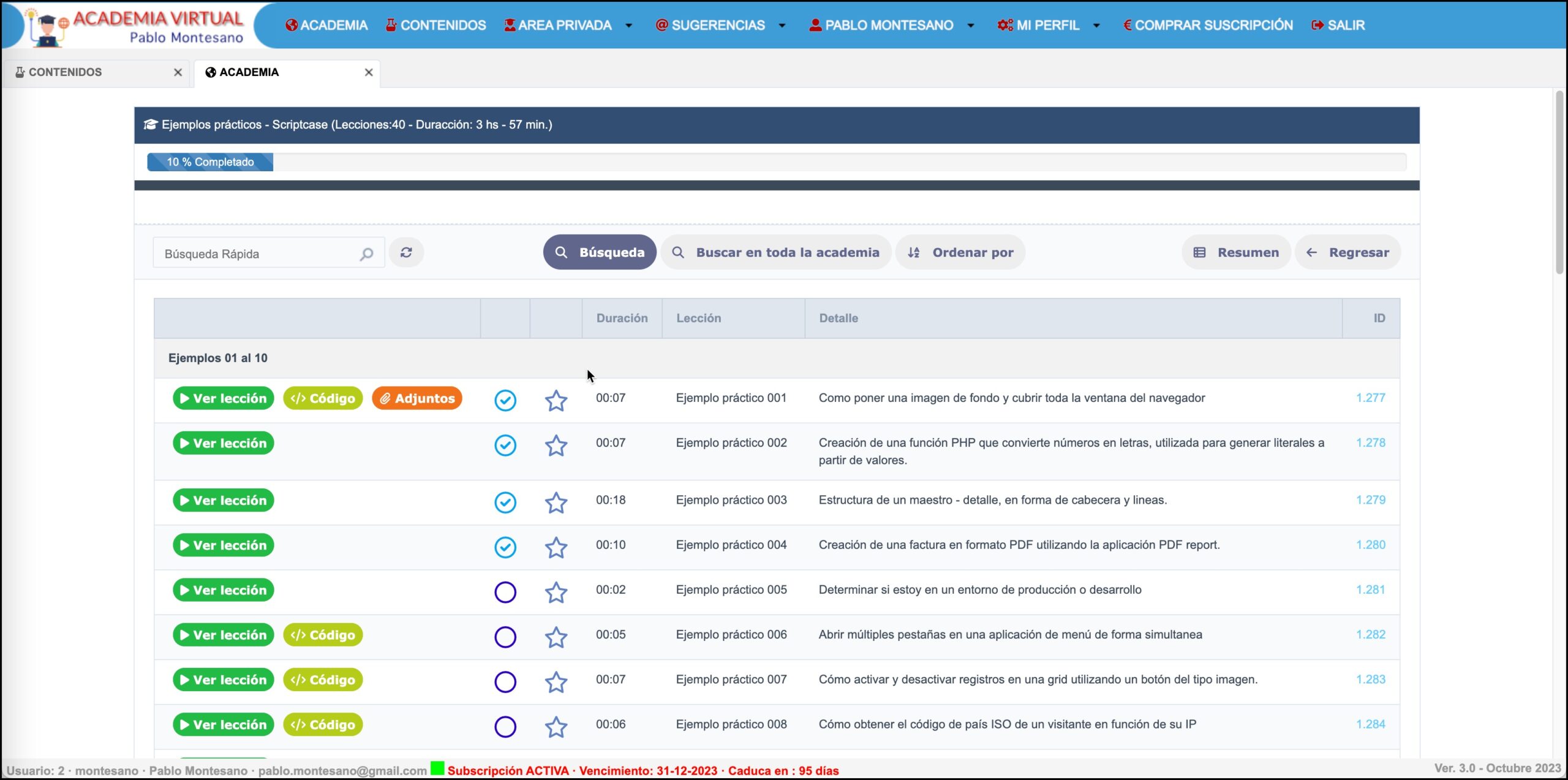Mark Ejemplo práctico 005 as favorite star
Screen dimensions: 1568x780
click(556, 592)
